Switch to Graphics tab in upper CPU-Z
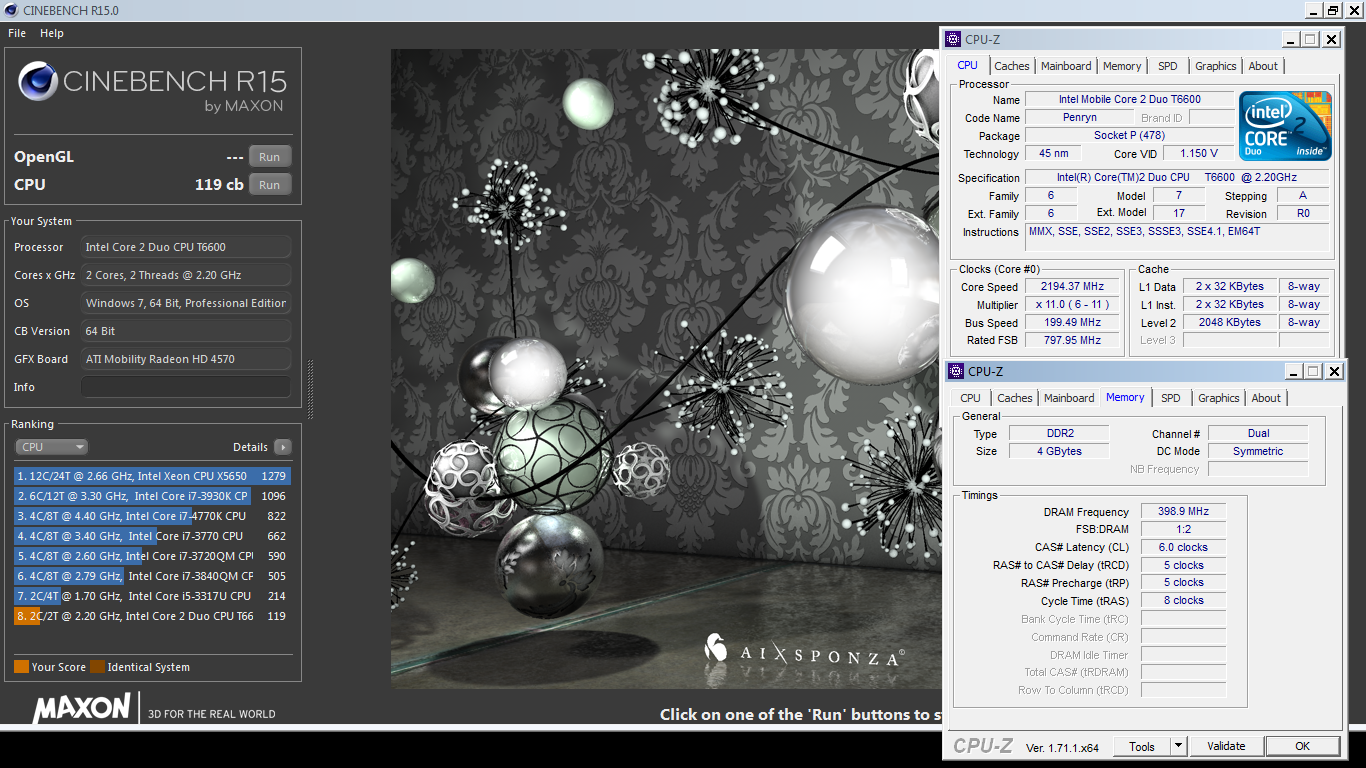1366x768 pixels. pyautogui.click(x=1216, y=66)
